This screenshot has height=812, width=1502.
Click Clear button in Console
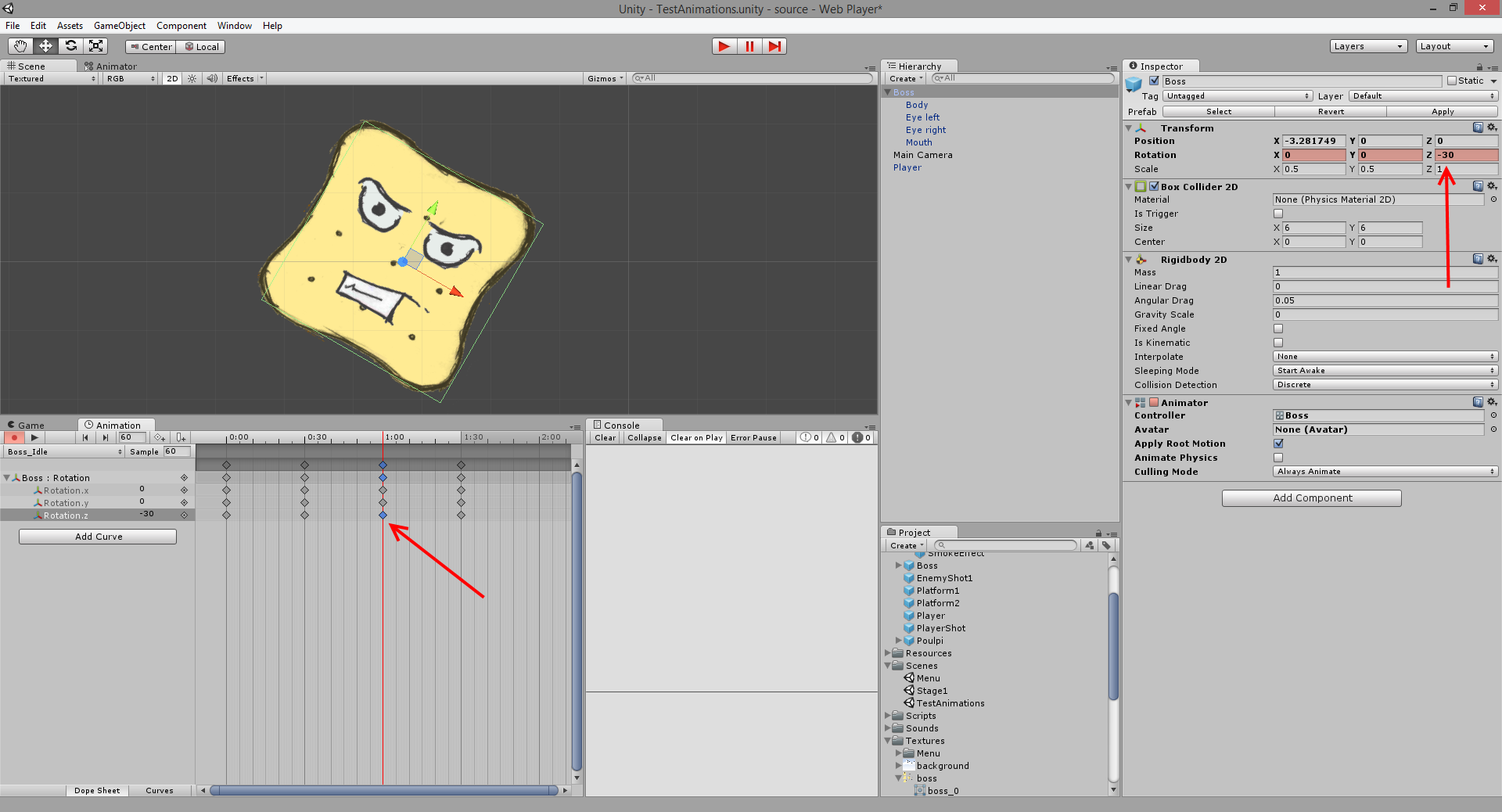pyautogui.click(x=605, y=438)
